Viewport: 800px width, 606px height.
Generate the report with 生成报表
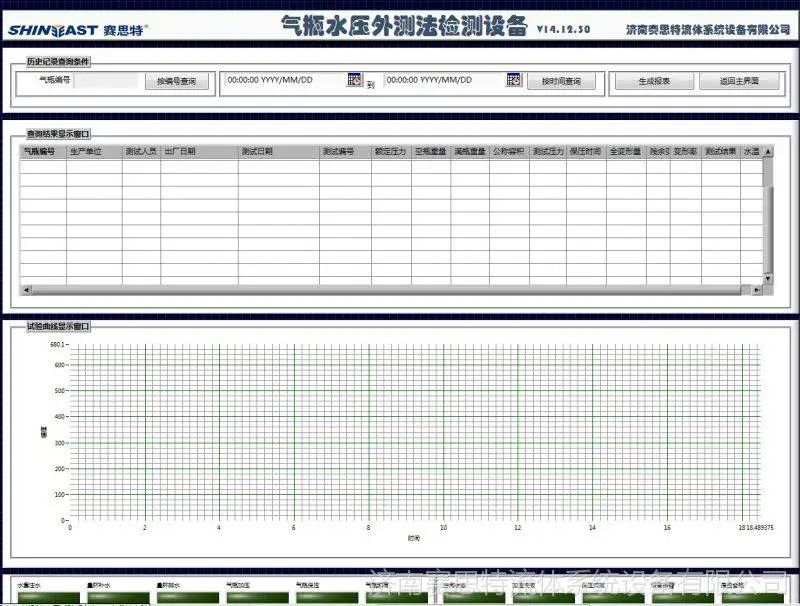tap(654, 81)
